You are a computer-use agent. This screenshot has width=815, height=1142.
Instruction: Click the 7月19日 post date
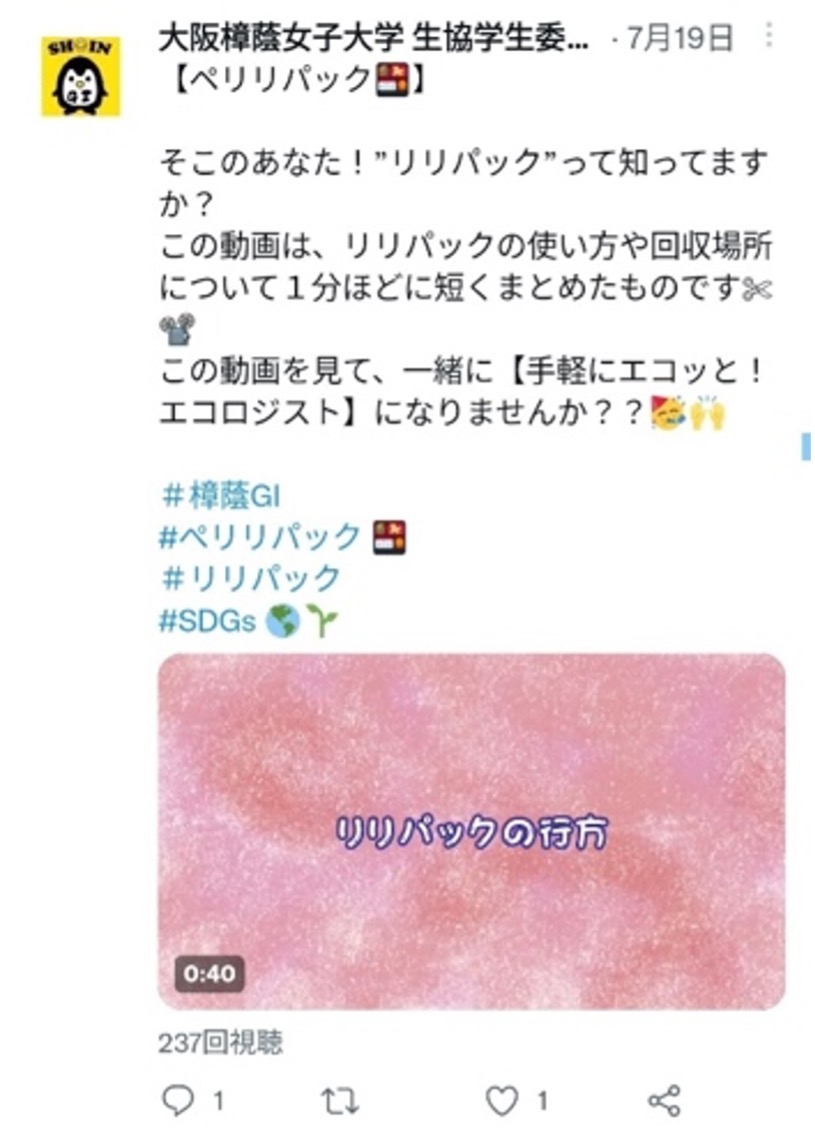[680, 38]
